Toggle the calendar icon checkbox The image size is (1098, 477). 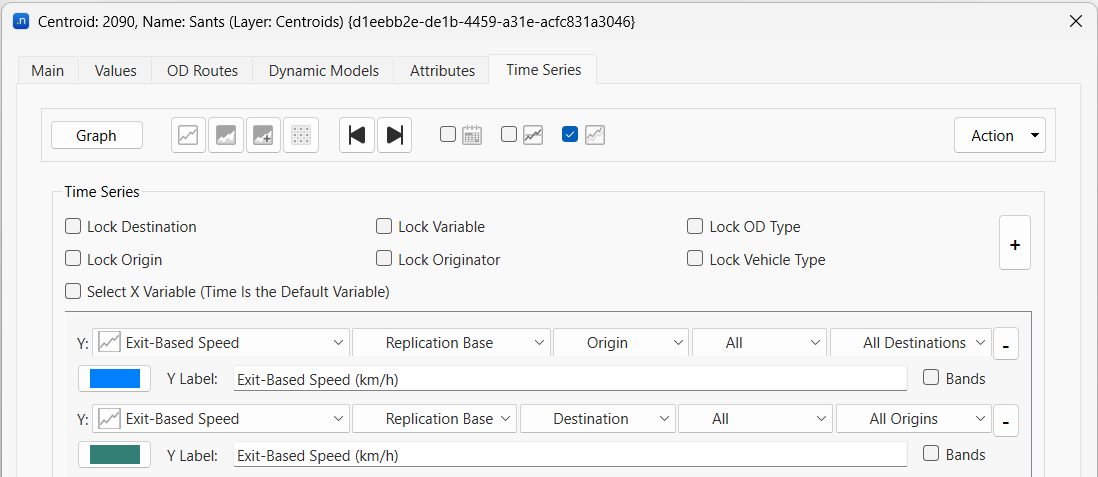(448, 134)
